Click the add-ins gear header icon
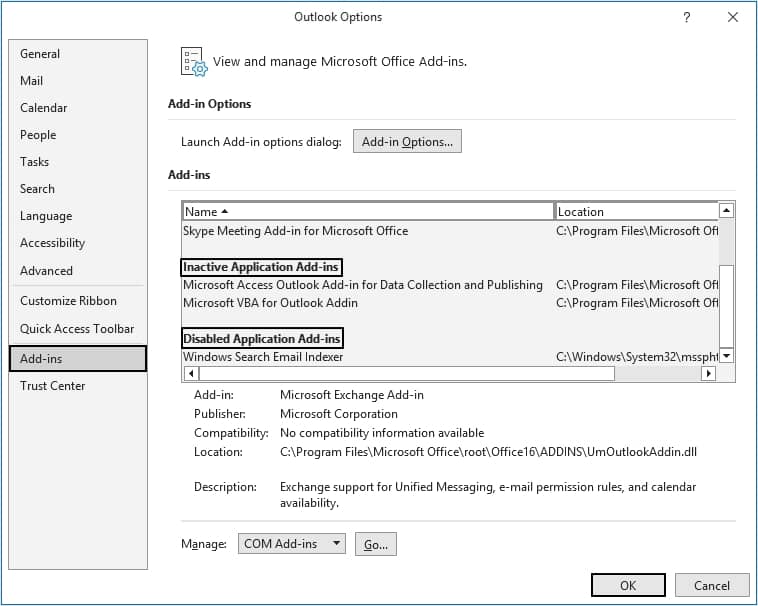The width and height of the screenshot is (758, 606). [x=194, y=62]
